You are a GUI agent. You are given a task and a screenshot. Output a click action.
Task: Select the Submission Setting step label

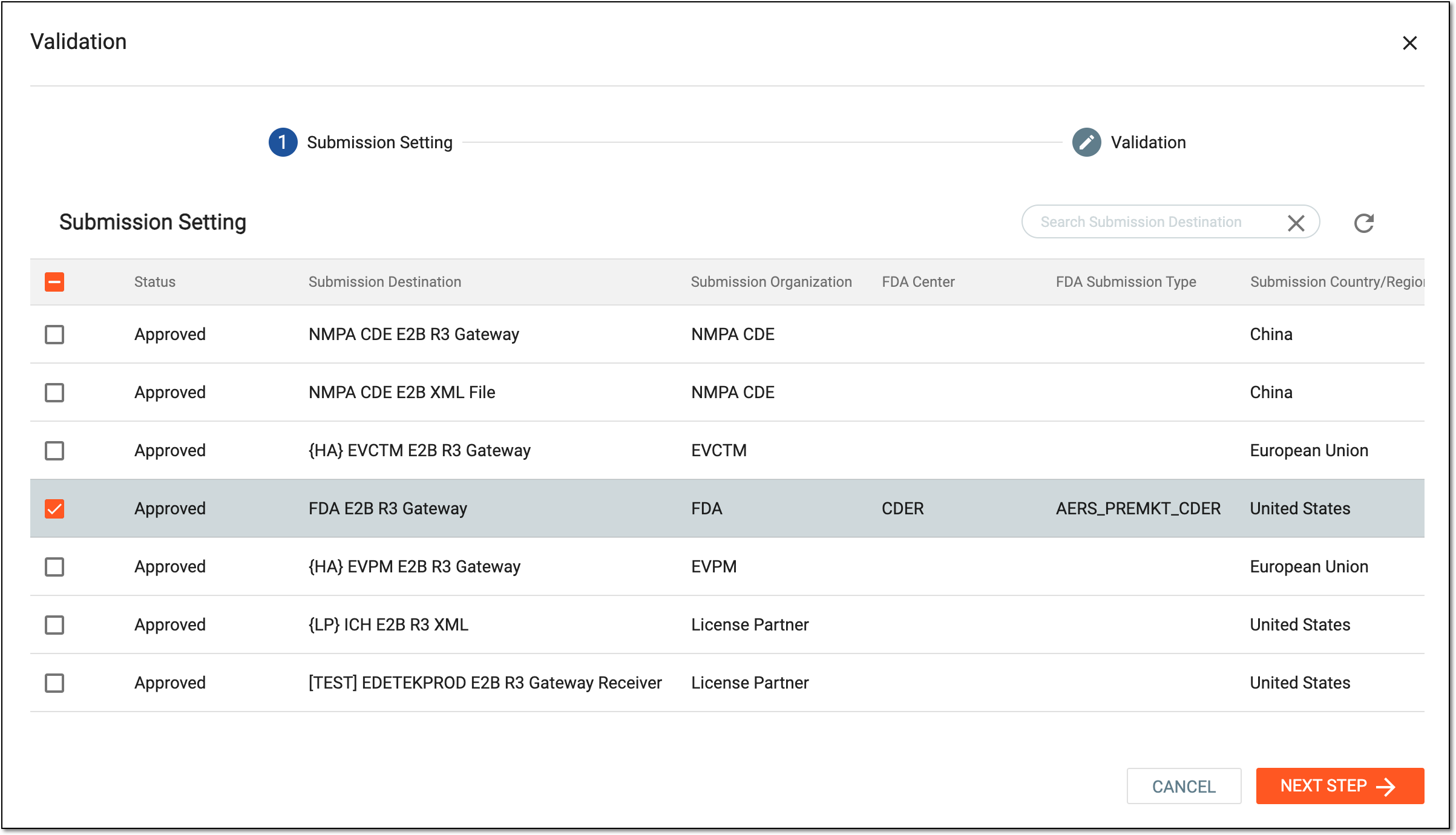[379, 143]
